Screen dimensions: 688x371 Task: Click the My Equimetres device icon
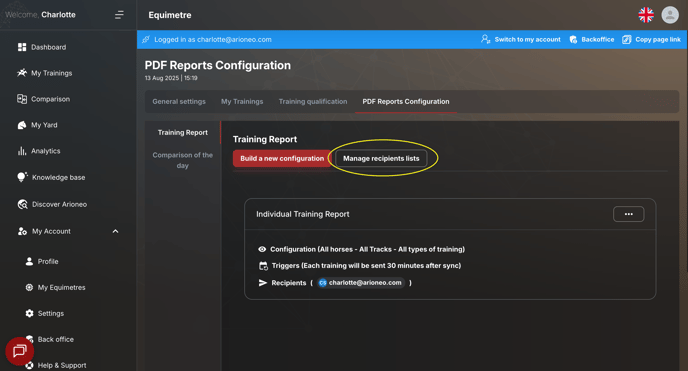(29, 287)
